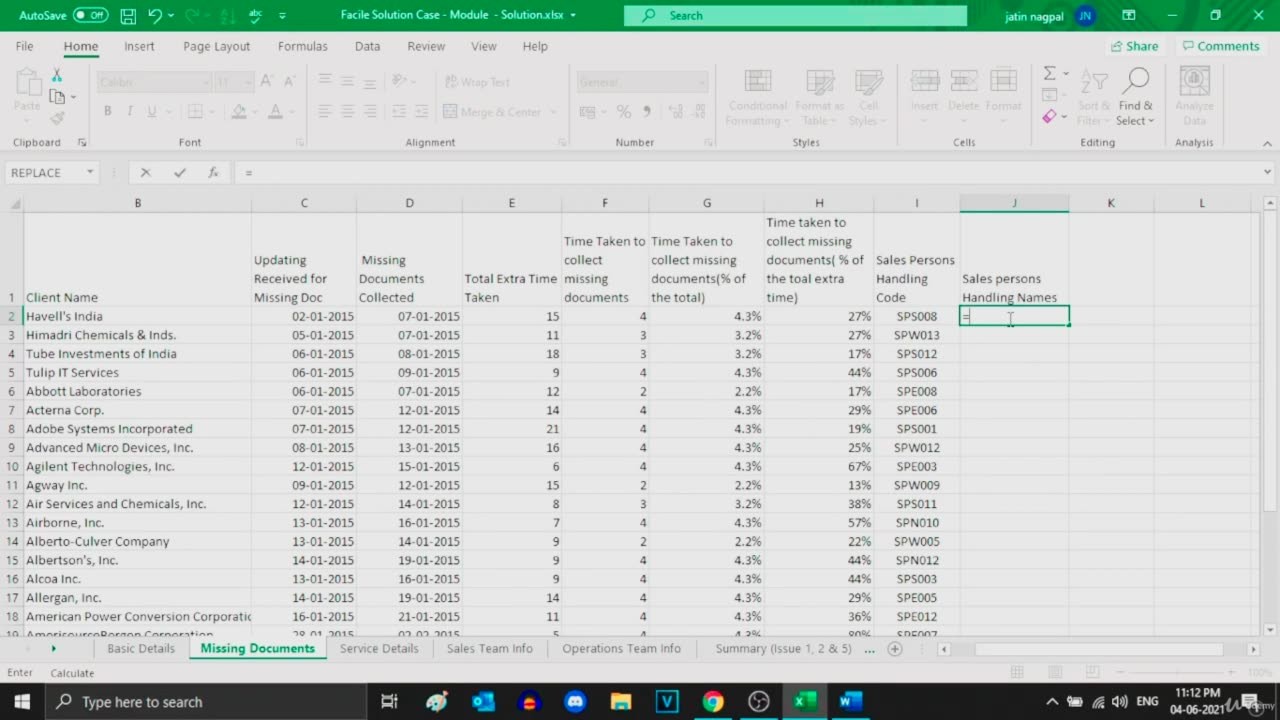Cut selection with the scissors icon
1280x720 pixels.
click(57, 76)
